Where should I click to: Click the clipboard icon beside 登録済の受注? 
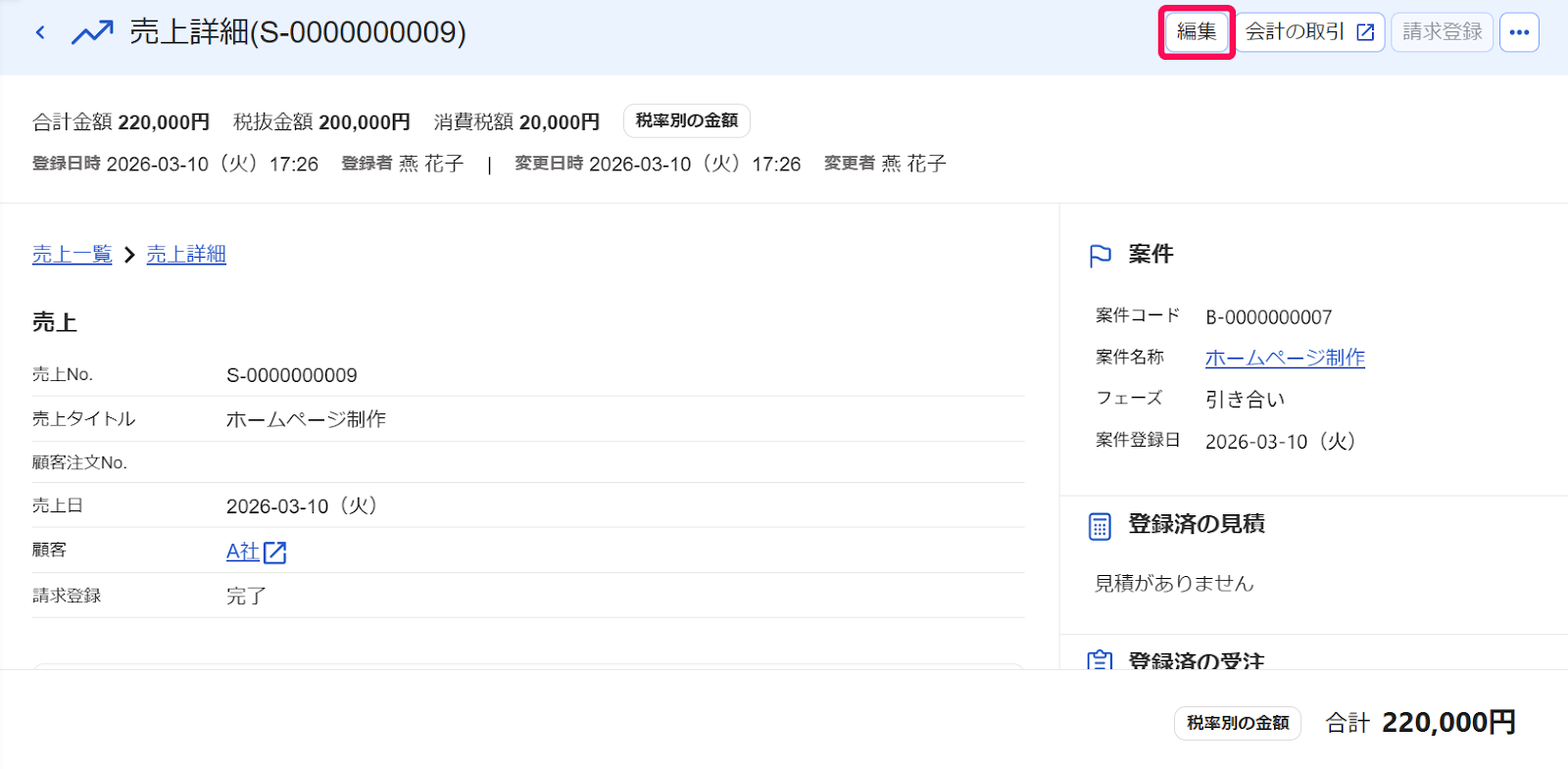pos(1100,660)
